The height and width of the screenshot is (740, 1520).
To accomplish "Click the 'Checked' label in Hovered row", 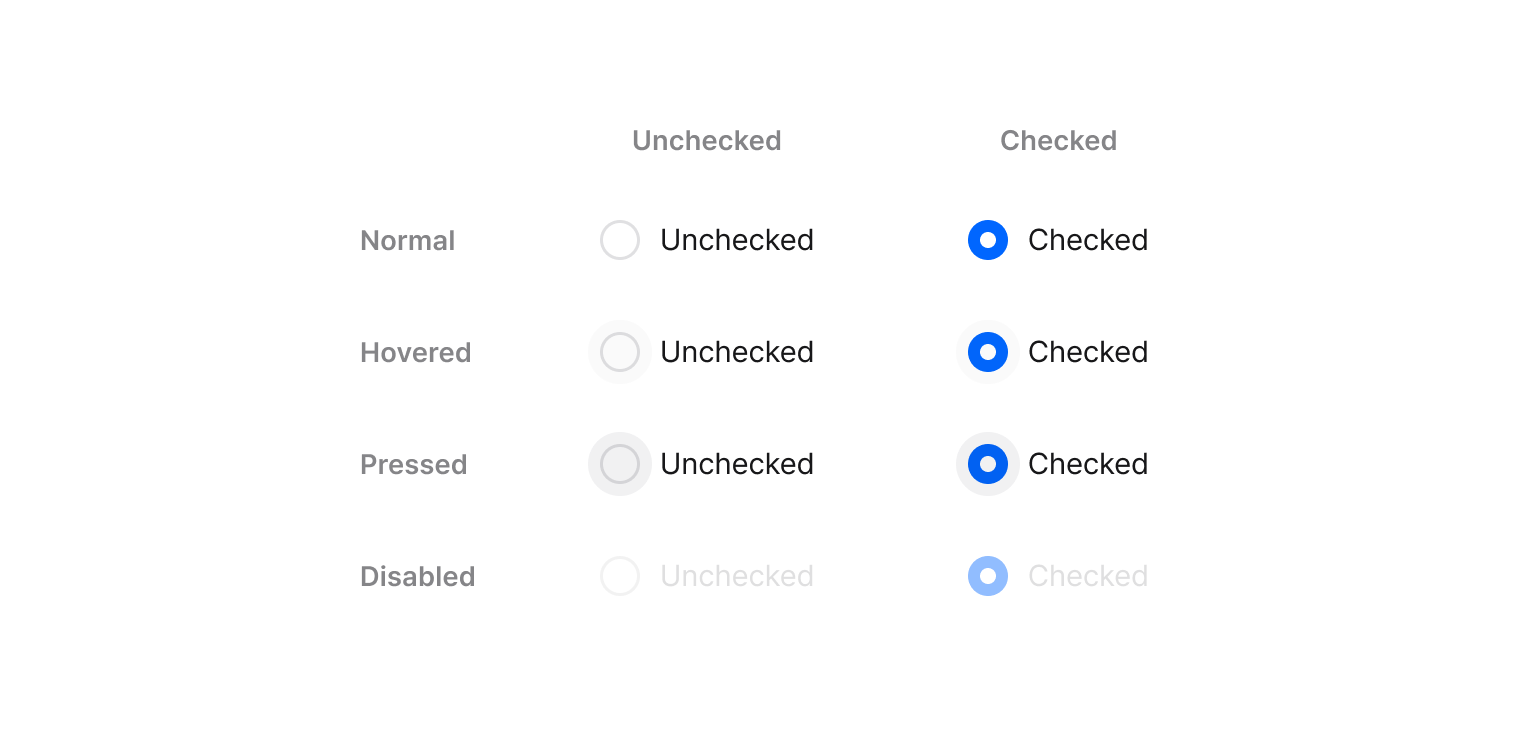I will click(x=1088, y=352).
